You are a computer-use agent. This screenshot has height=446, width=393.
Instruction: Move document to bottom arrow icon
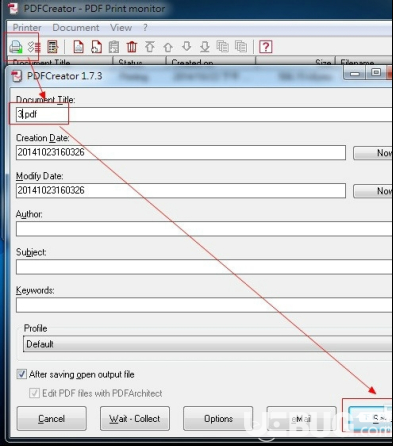point(205,47)
